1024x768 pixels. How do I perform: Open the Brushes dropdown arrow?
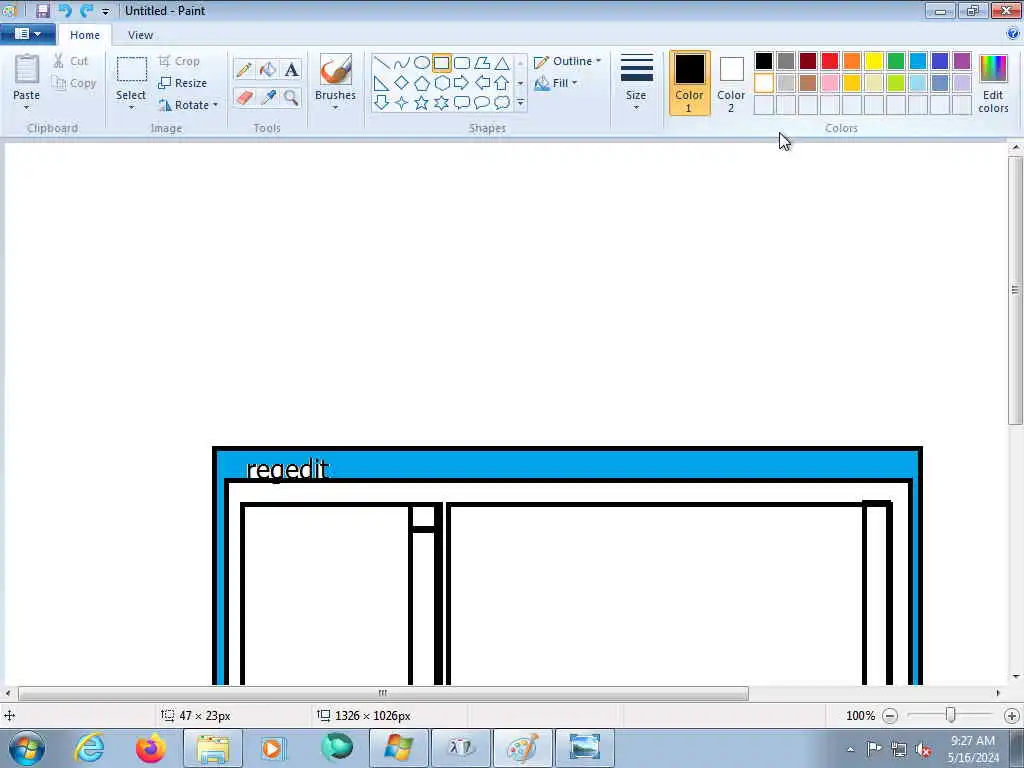coord(335,108)
